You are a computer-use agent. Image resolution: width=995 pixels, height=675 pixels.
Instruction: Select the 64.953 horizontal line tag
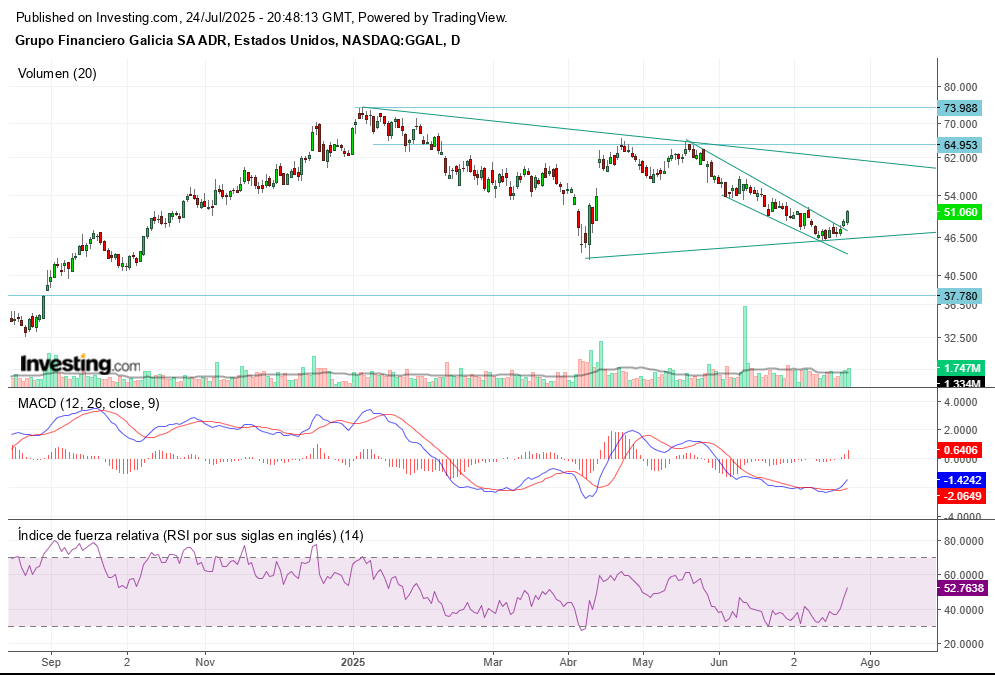click(x=962, y=145)
